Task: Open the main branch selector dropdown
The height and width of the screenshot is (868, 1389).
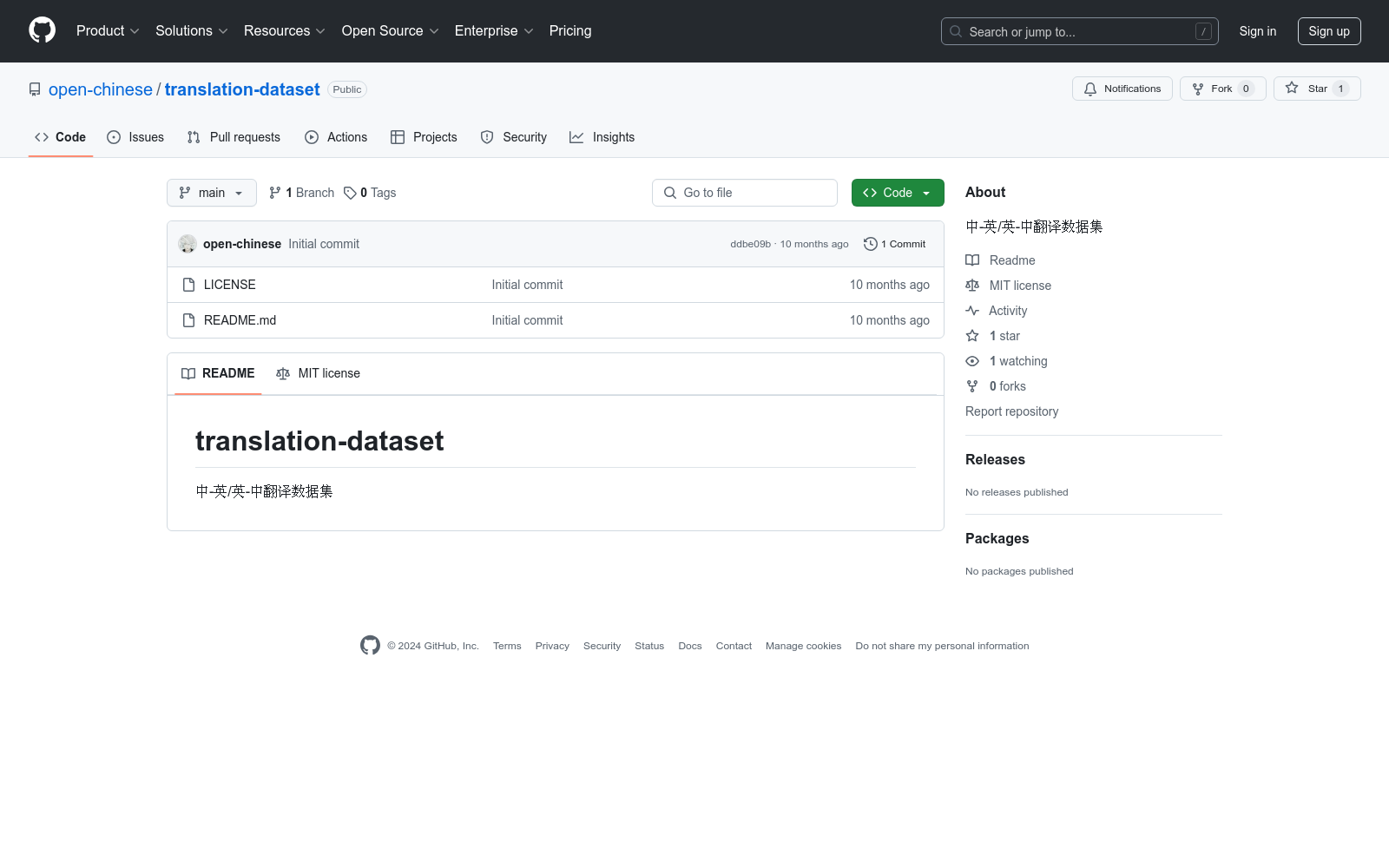Action: (212, 193)
